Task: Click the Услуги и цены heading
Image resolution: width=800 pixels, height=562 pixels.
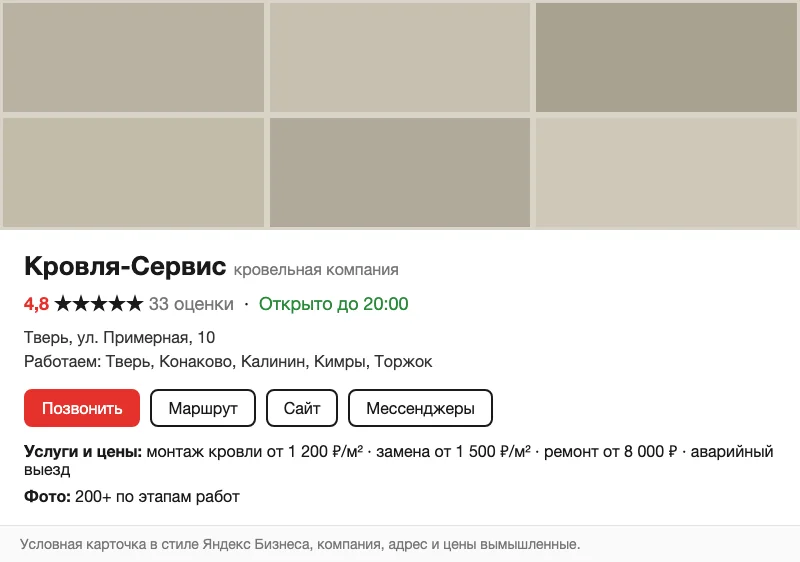Action: (83, 451)
